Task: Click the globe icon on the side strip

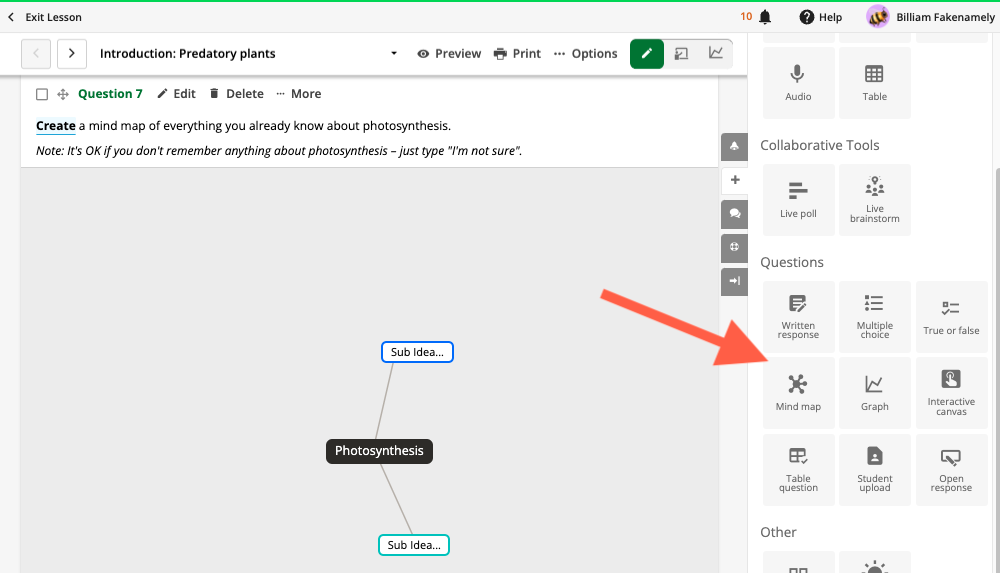Action: 735,248
